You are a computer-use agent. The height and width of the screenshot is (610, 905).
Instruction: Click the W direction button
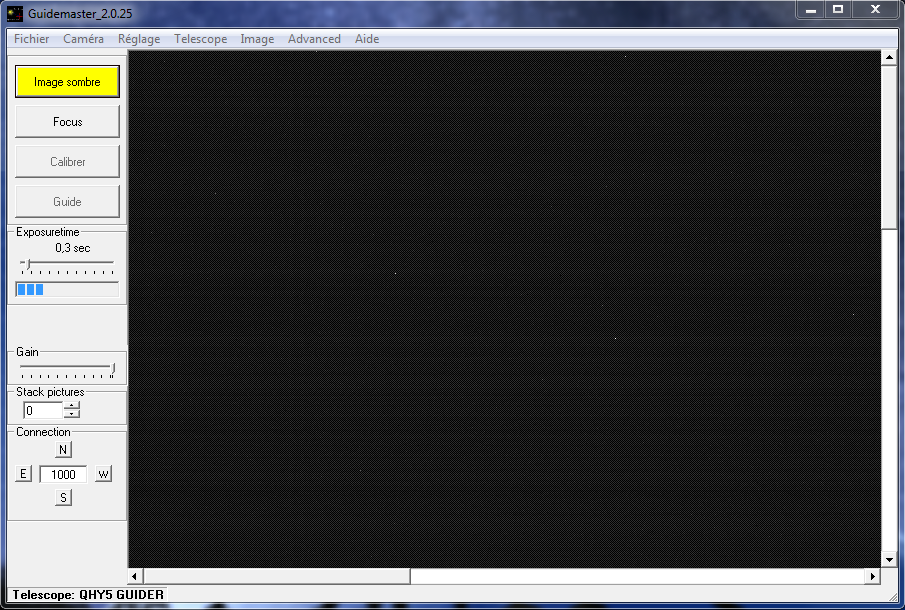tap(103, 474)
